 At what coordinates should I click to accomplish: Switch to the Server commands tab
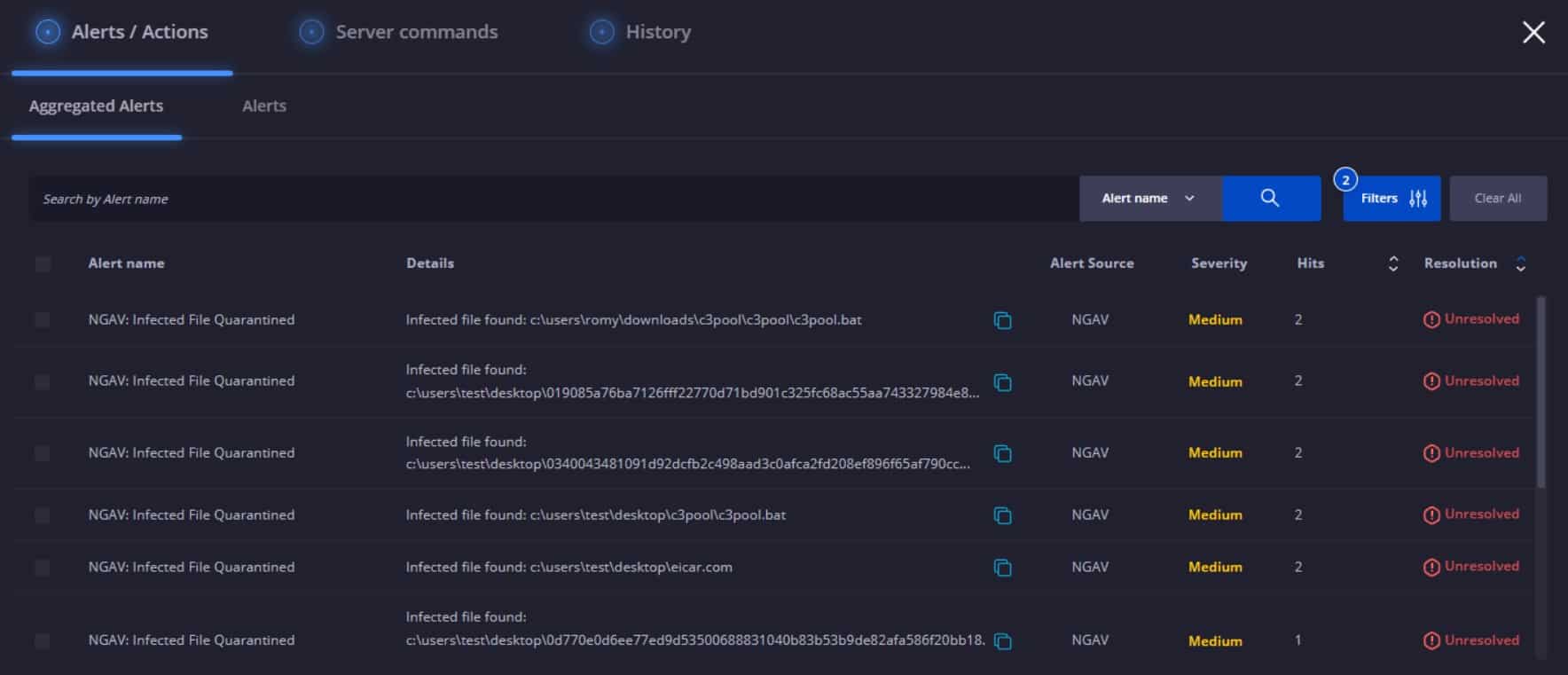(x=399, y=33)
